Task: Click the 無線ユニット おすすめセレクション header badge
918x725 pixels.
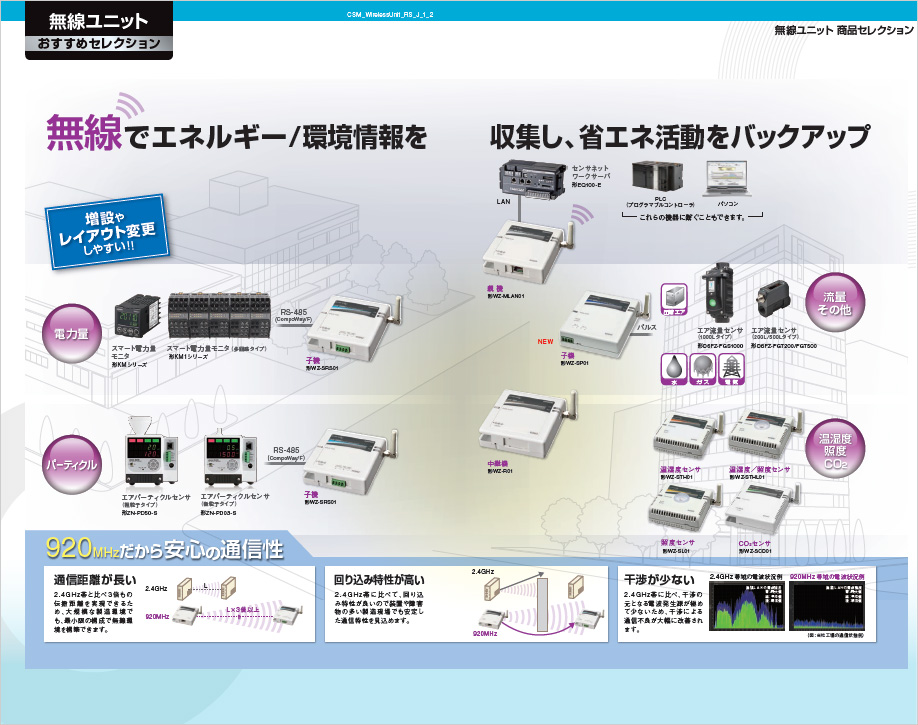Action: 99,30
